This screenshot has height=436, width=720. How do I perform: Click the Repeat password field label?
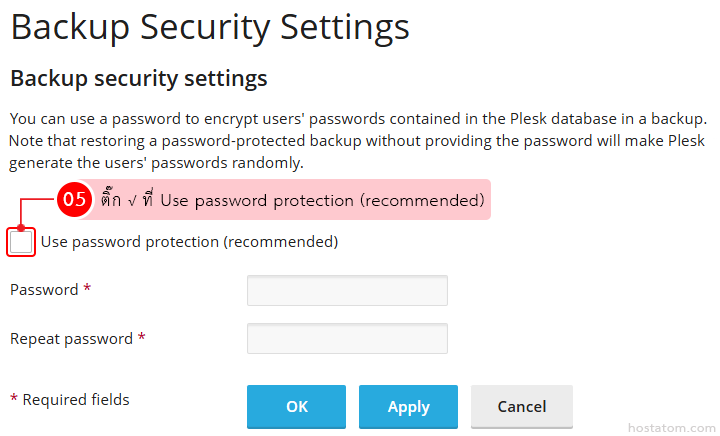pyautogui.click(x=71, y=339)
